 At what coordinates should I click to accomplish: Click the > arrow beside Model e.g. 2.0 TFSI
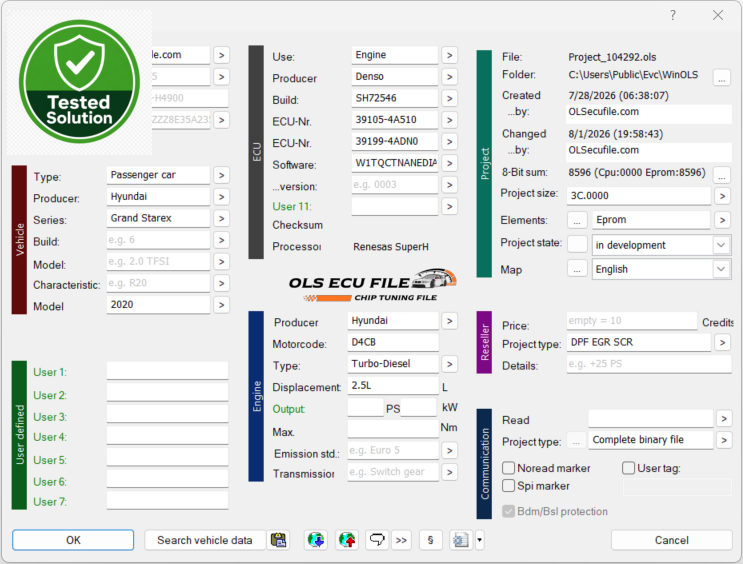(221, 262)
